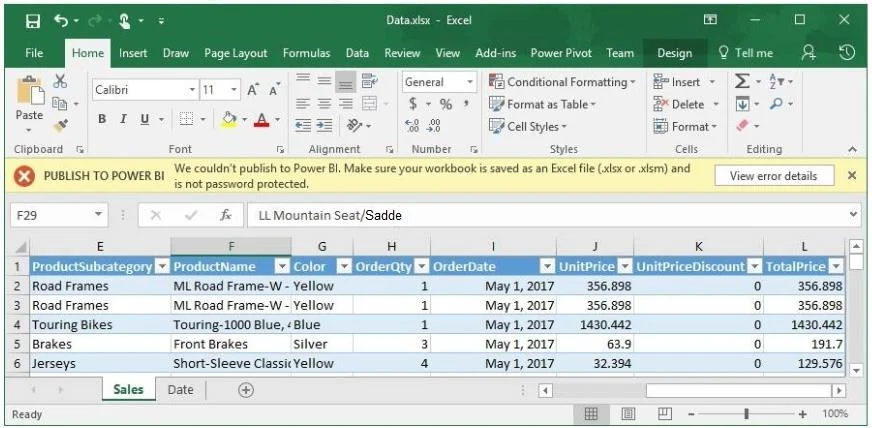Viewport: 872px width, 428px height.
Task: Switch to Page Layout view in status bar
Action: point(628,414)
